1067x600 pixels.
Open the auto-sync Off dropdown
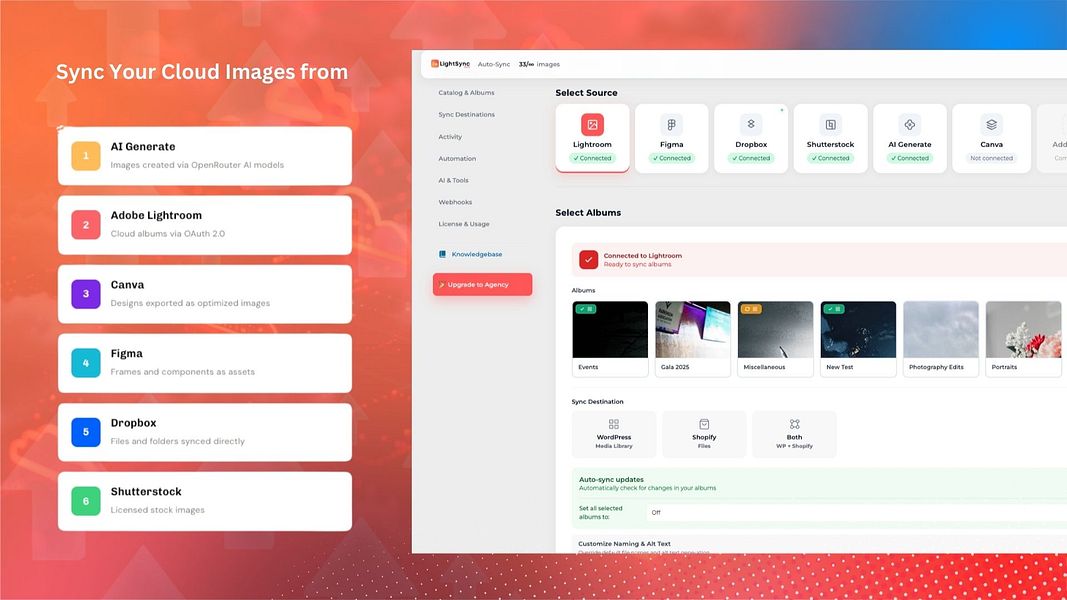pyautogui.click(x=856, y=512)
